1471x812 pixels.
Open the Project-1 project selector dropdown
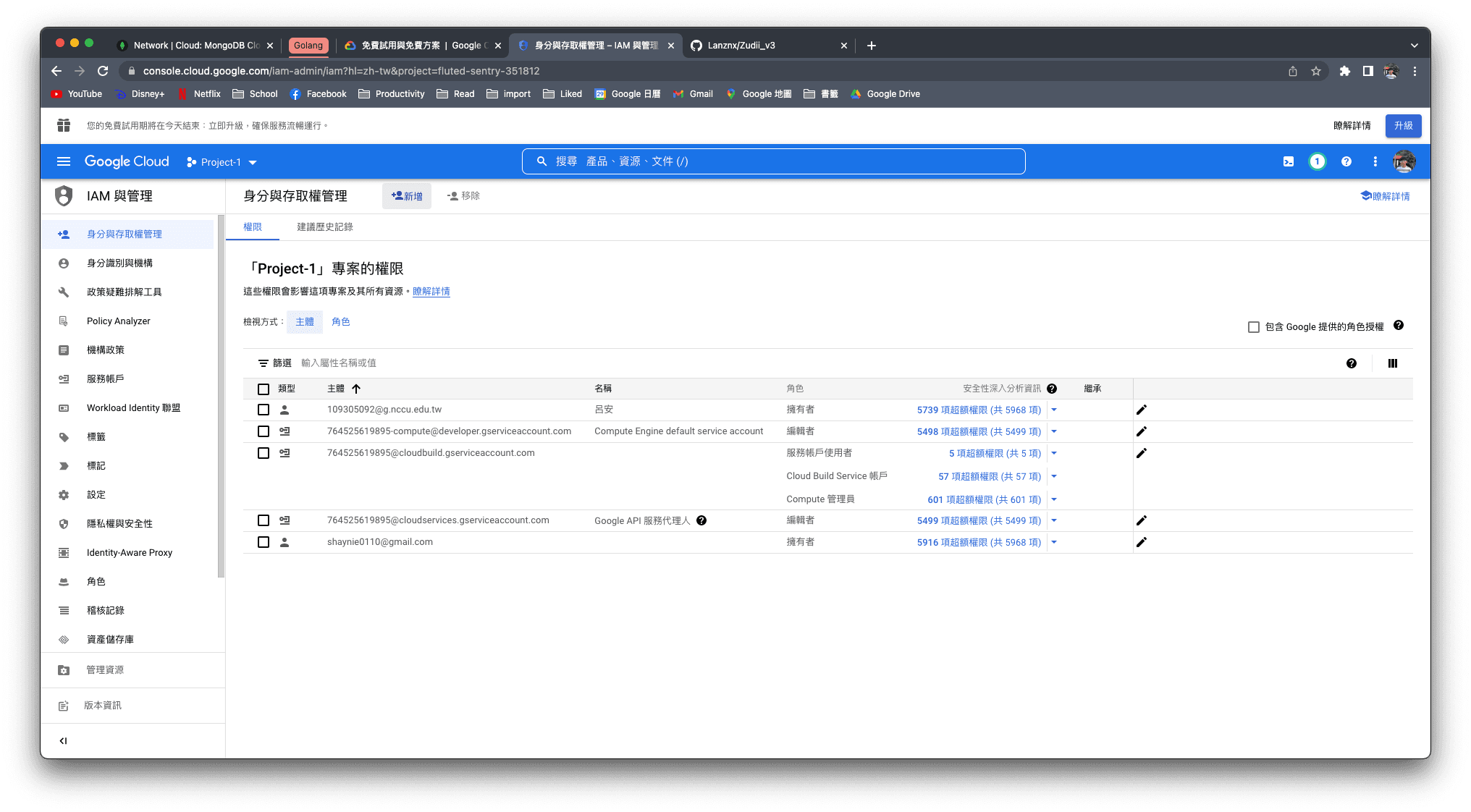tap(222, 162)
